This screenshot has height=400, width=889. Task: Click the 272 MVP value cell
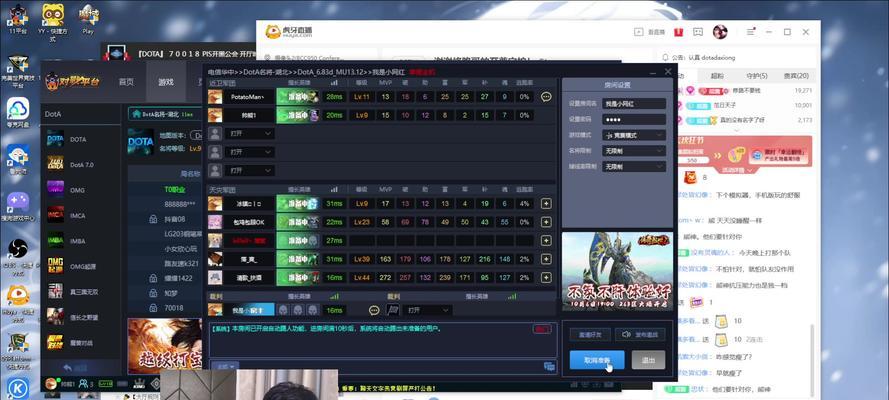(386, 278)
